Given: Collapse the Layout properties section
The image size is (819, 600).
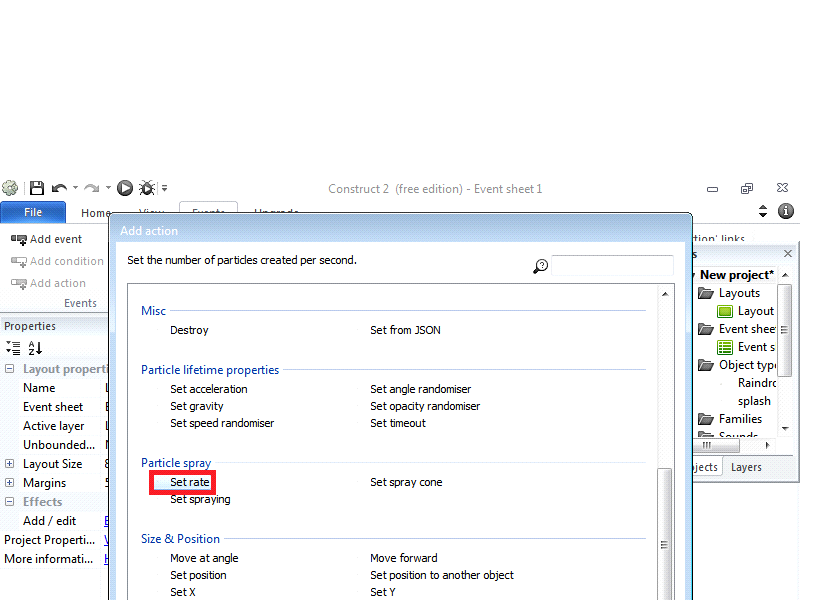Looking at the screenshot, I should [9, 369].
